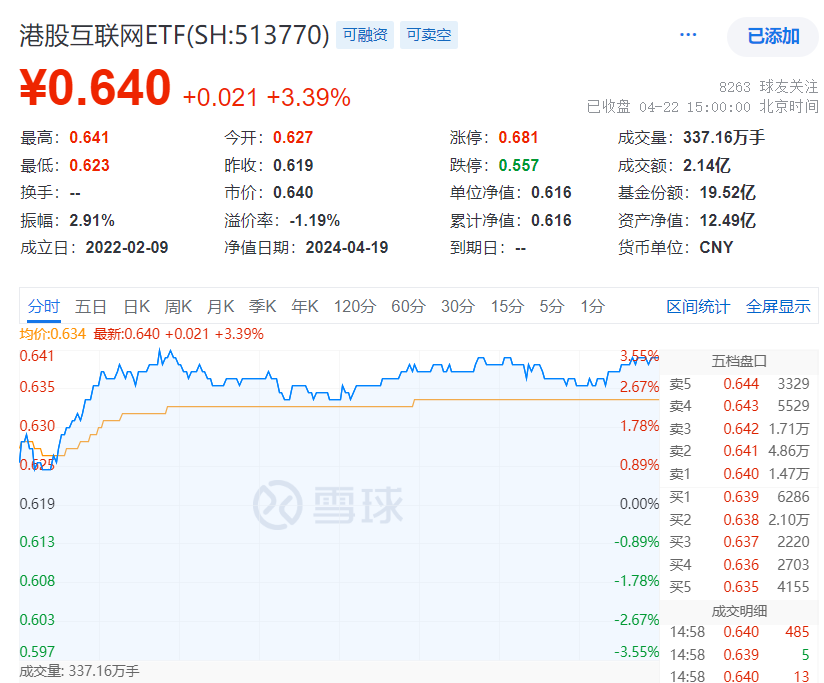Click the 资产净值 value 12.49亿
824x683 pixels.
727,220
